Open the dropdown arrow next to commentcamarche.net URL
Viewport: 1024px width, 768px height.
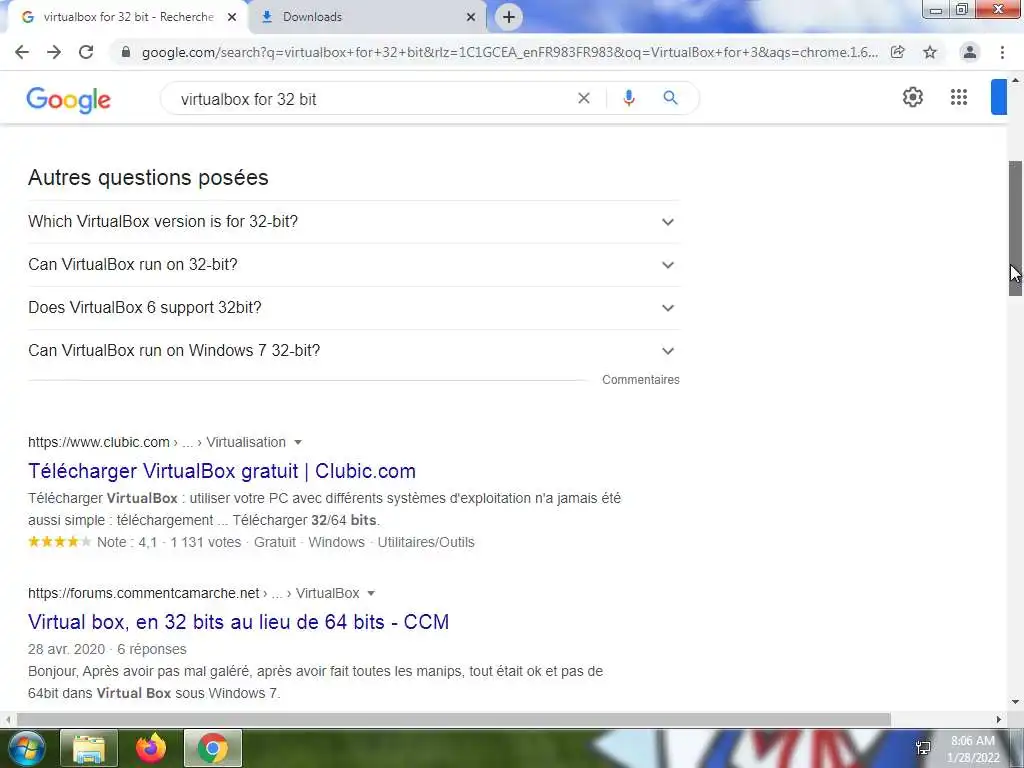click(x=371, y=593)
